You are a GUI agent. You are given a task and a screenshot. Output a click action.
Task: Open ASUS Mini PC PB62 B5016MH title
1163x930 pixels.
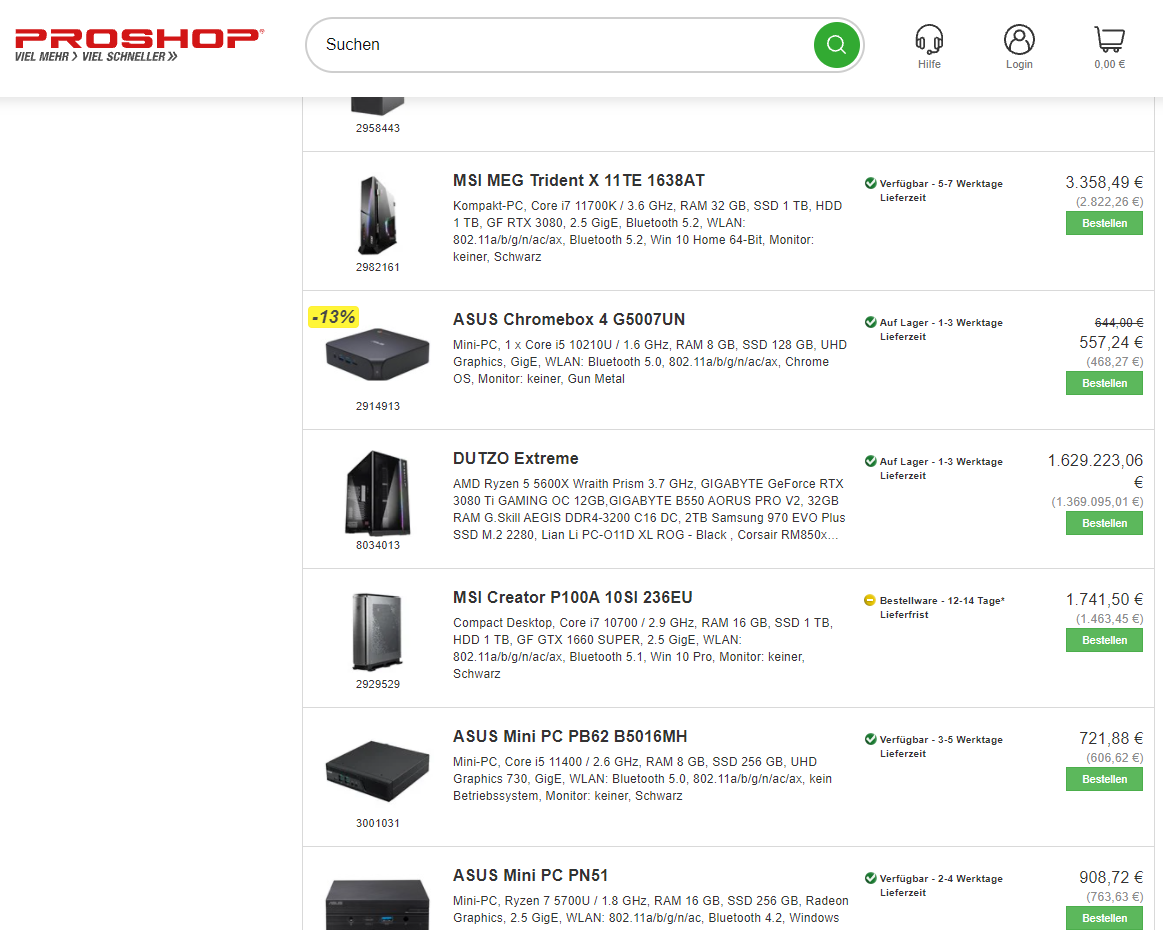click(570, 736)
